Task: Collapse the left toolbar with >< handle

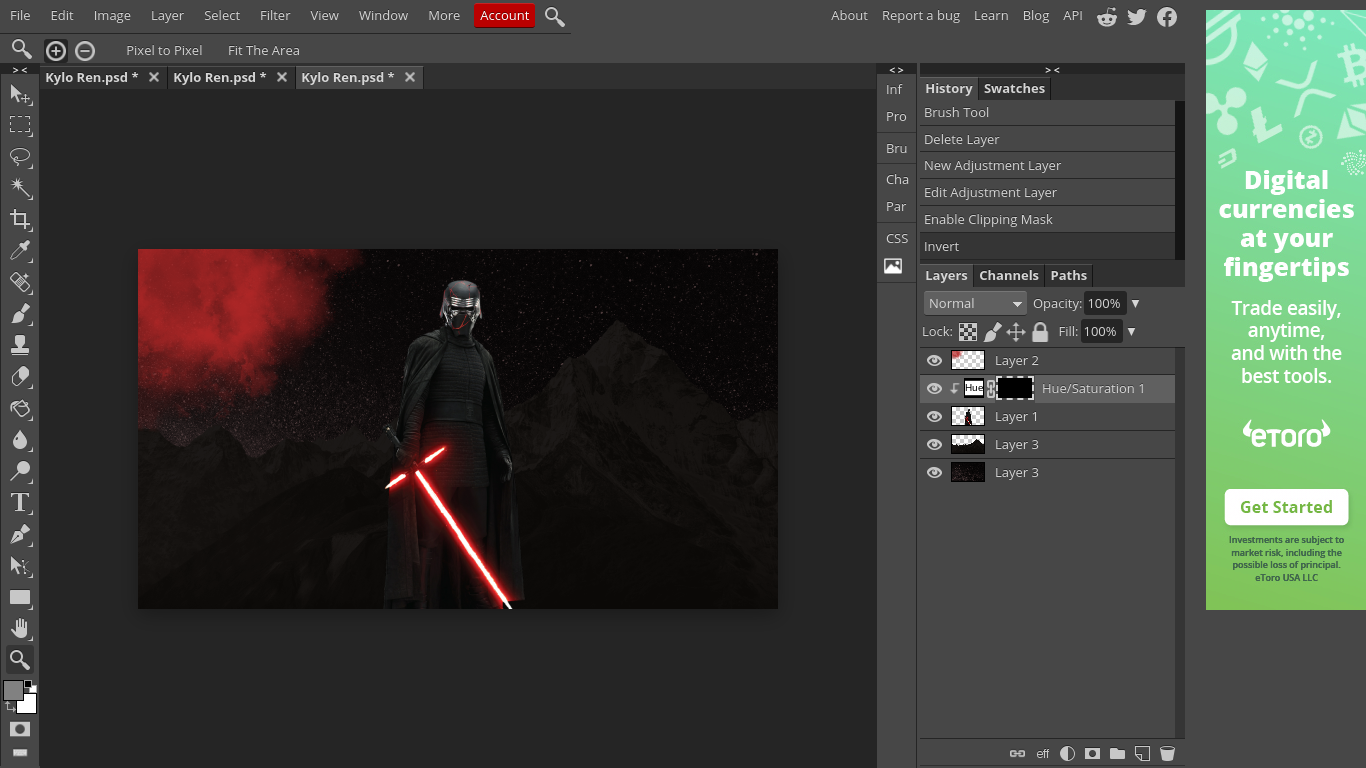Action: click(20, 70)
